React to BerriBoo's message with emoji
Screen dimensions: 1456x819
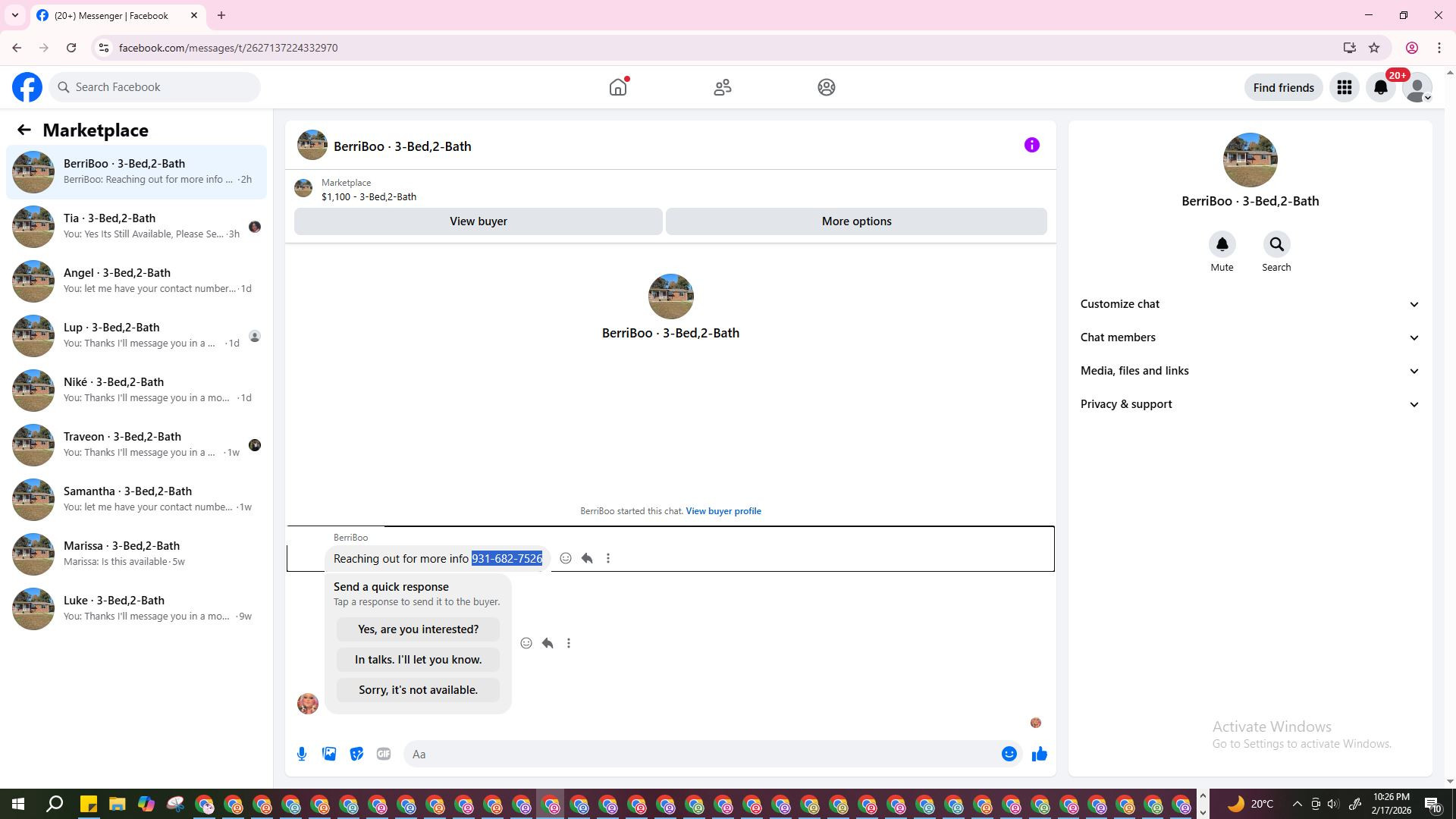(x=566, y=559)
